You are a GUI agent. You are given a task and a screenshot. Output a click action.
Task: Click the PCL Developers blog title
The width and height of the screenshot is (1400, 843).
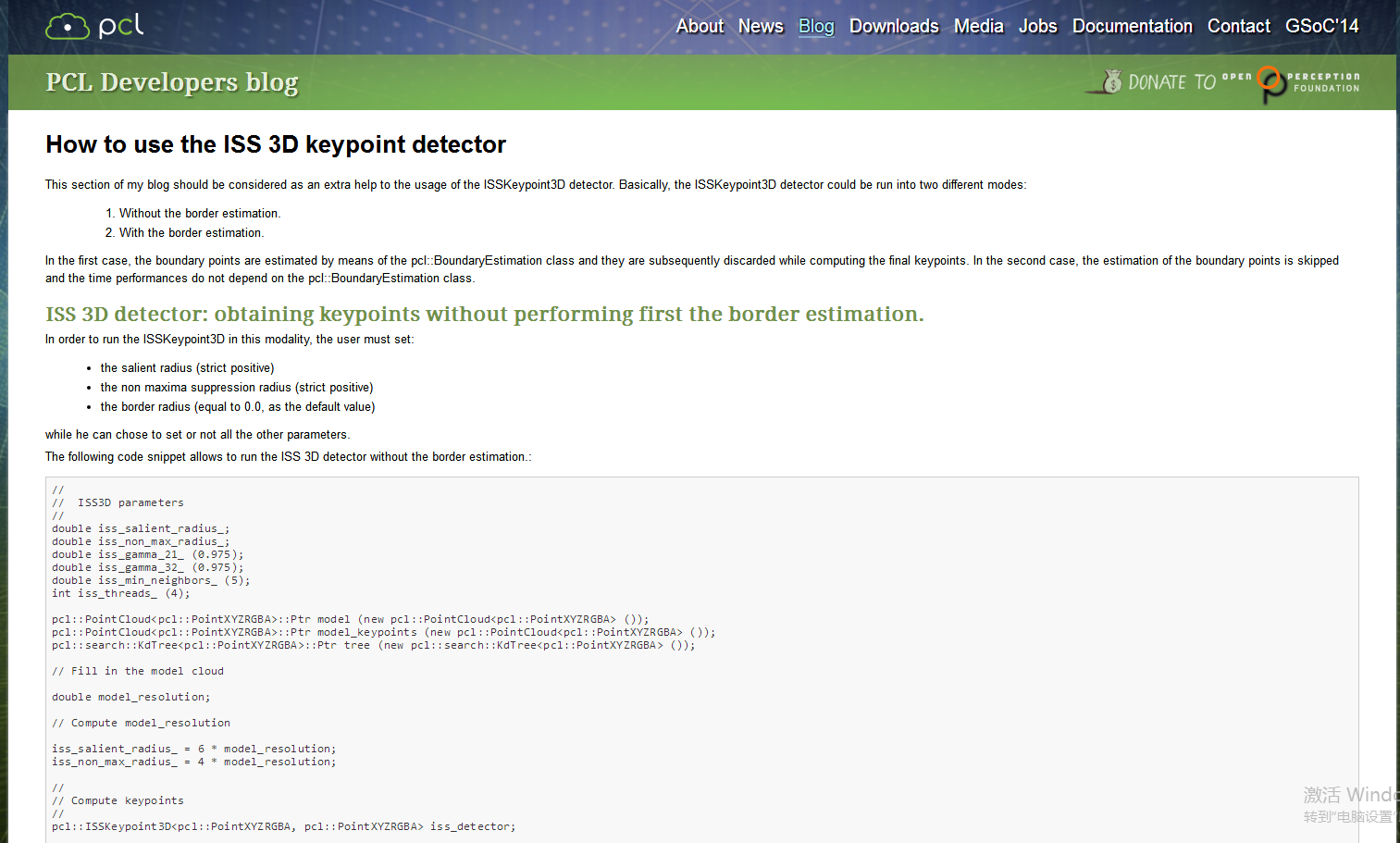point(172,82)
